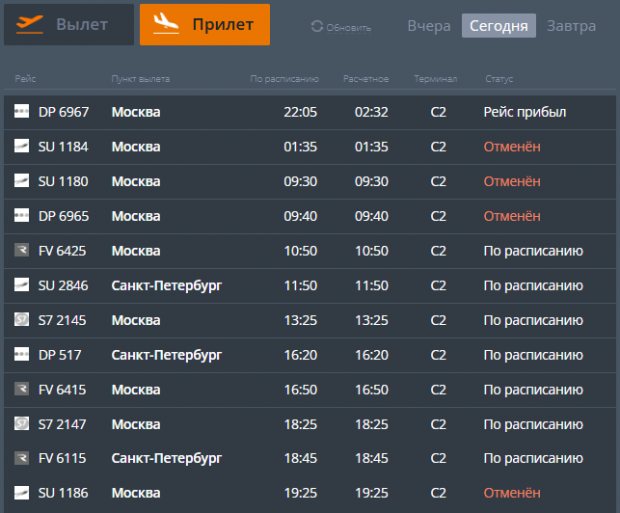Click the Статус column header

coord(499,79)
